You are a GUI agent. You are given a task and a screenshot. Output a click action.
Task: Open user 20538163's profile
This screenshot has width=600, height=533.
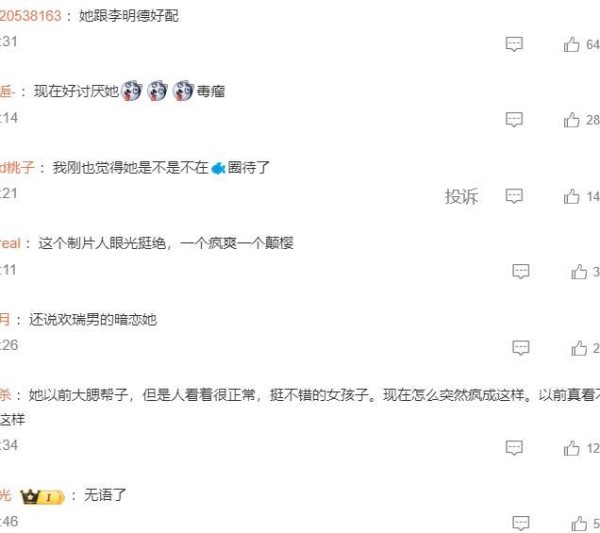point(31,16)
